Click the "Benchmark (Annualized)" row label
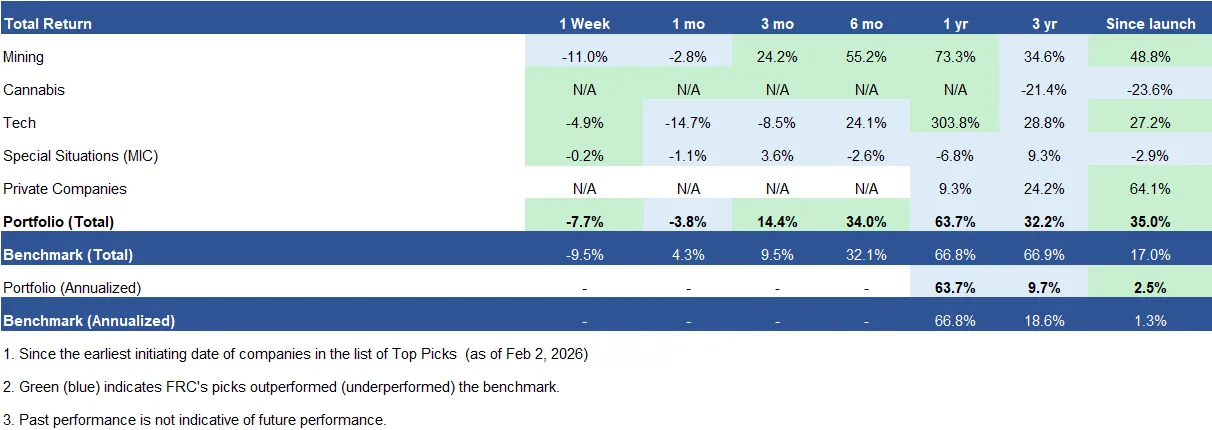1212x430 pixels. 89,321
